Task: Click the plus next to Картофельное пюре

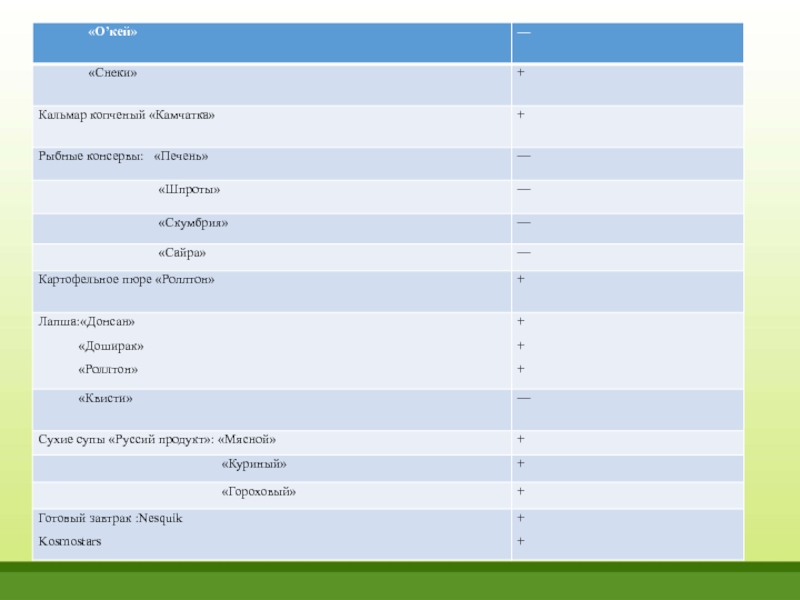Action: point(520,279)
